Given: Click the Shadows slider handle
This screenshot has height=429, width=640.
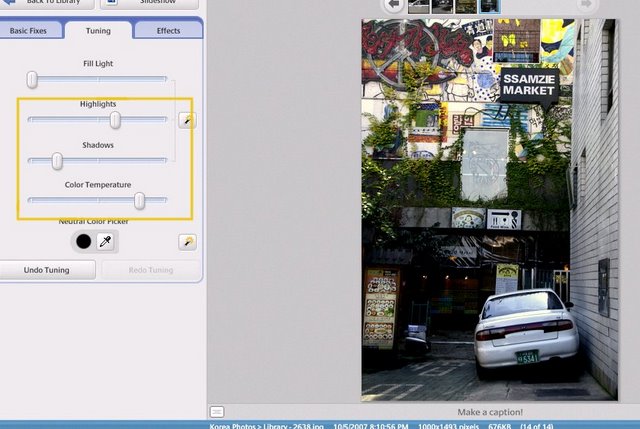Looking at the screenshot, I should click(57, 161).
